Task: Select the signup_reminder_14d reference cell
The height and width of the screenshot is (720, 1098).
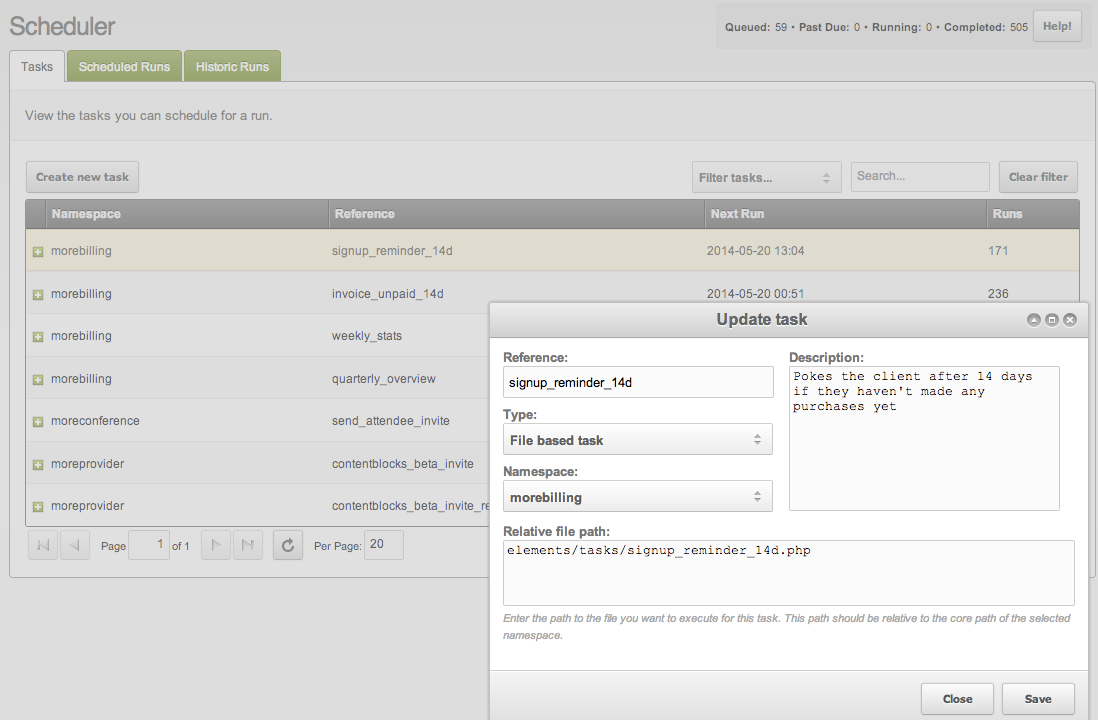Action: coord(392,251)
